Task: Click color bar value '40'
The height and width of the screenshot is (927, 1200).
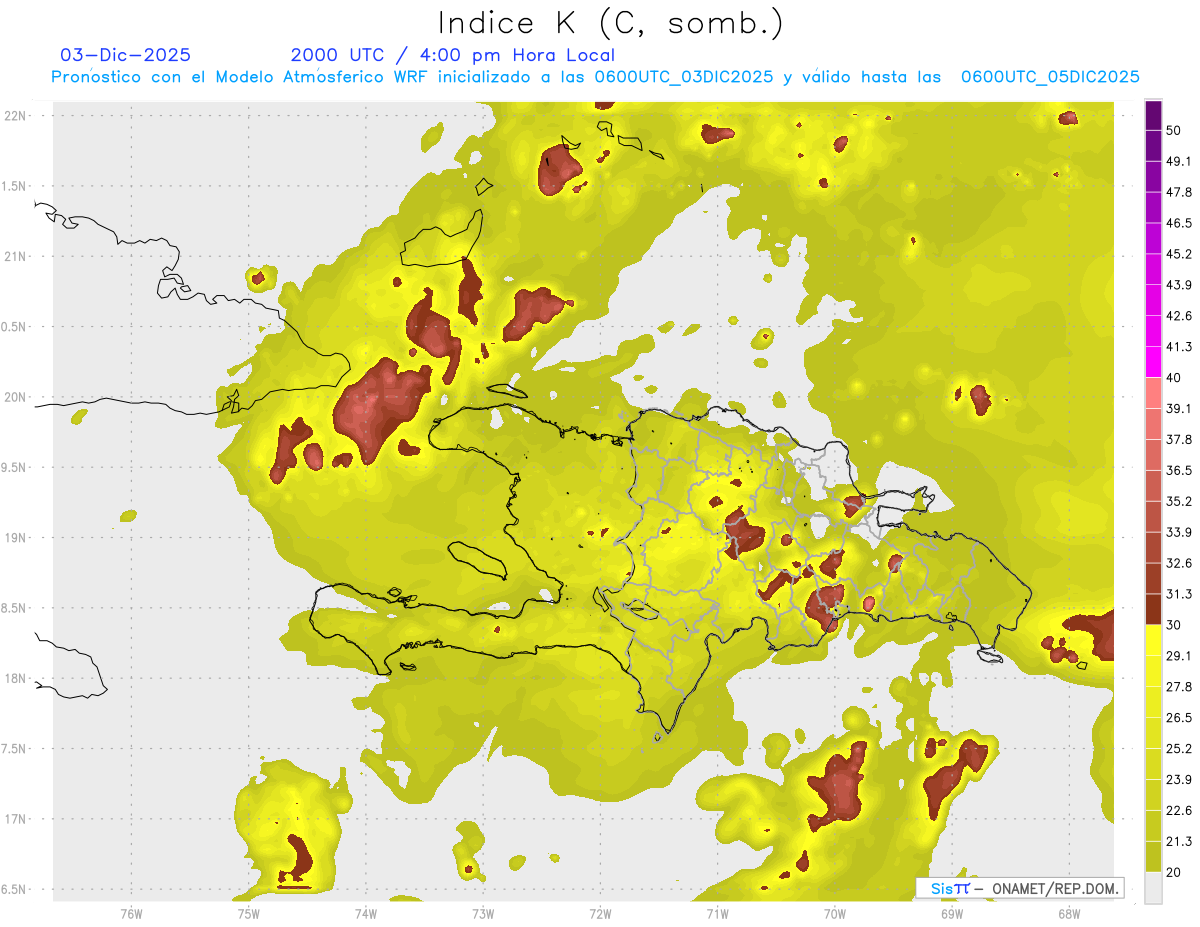Action: pyautogui.click(x=1174, y=378)
